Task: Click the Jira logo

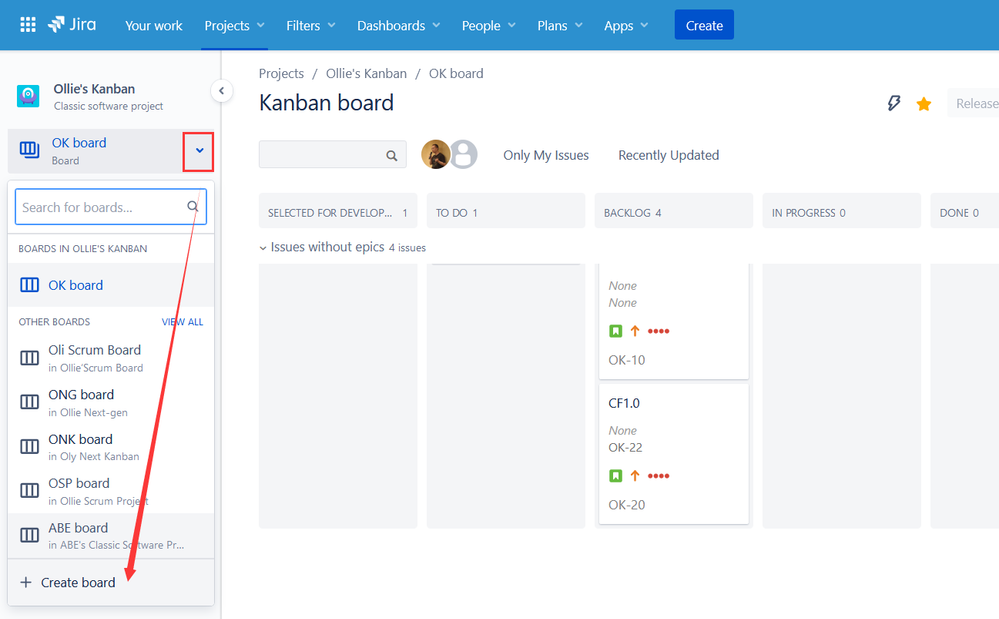Action: click(x=72, y=25)
